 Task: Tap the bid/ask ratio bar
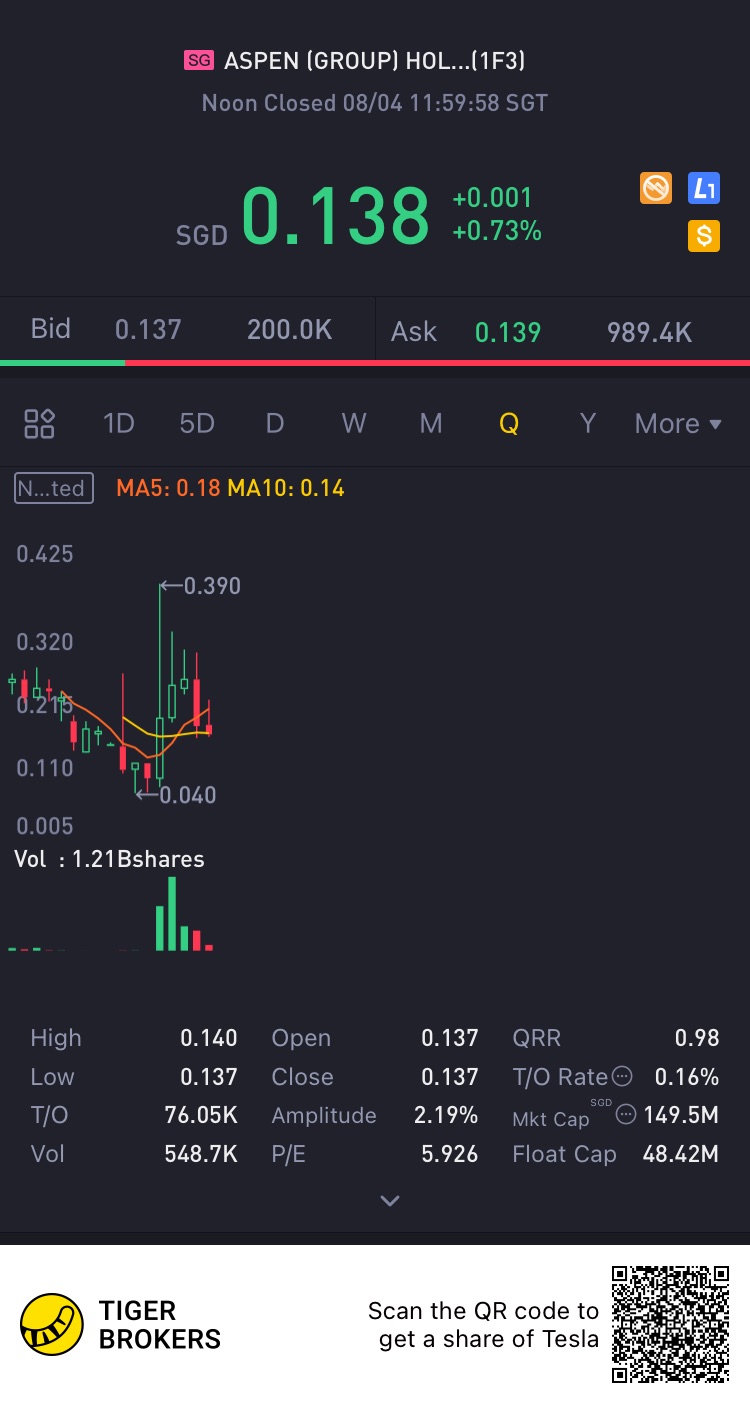375,362
